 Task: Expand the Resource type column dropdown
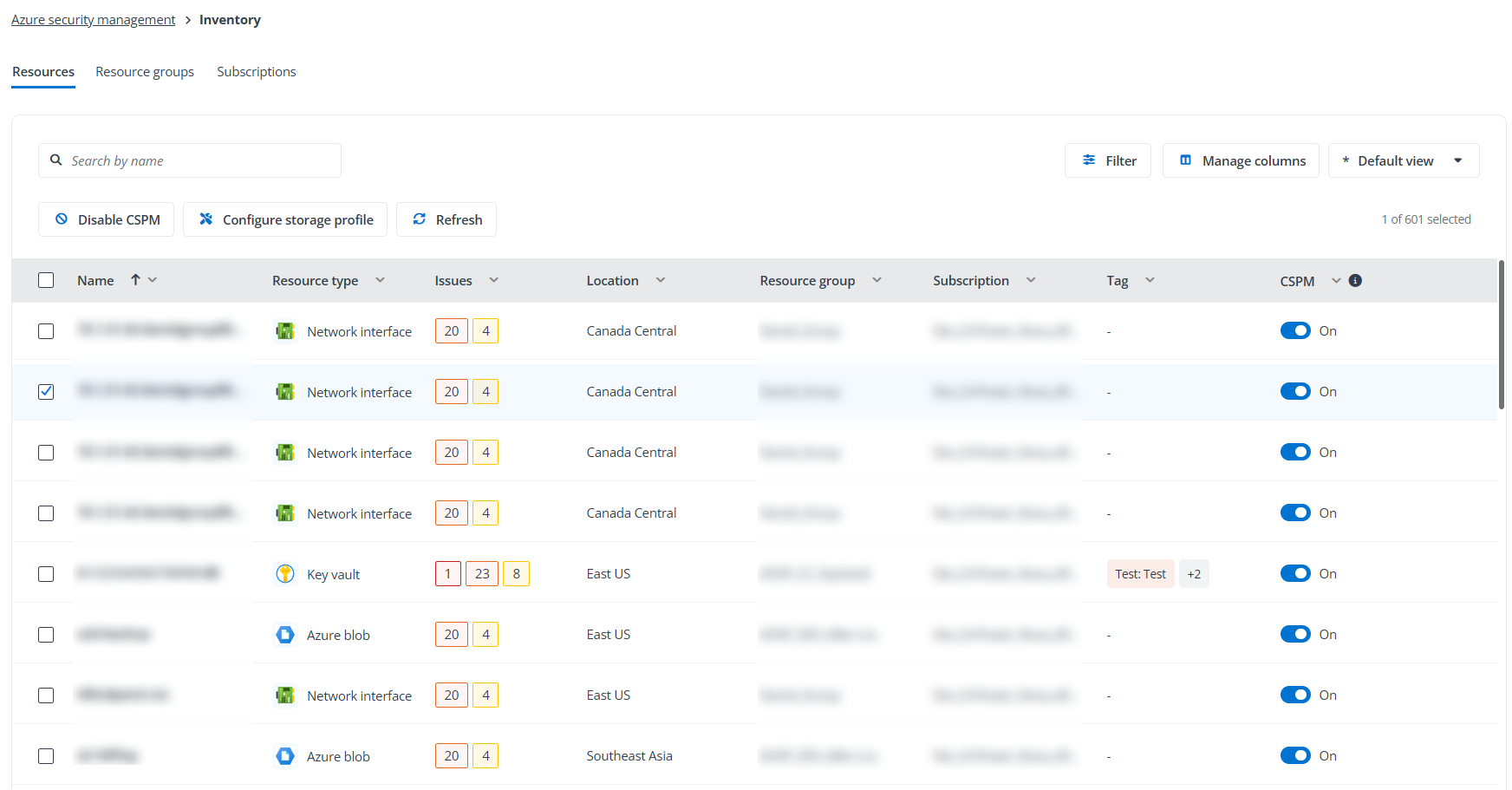380,280
